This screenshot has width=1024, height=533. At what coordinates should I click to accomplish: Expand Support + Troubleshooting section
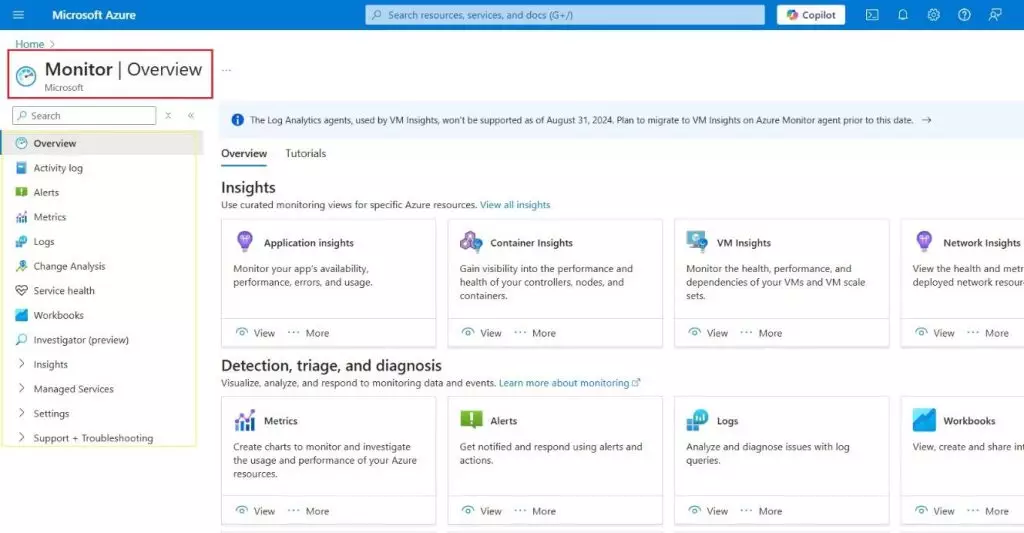pyautogui.click(x=22, y=438)
